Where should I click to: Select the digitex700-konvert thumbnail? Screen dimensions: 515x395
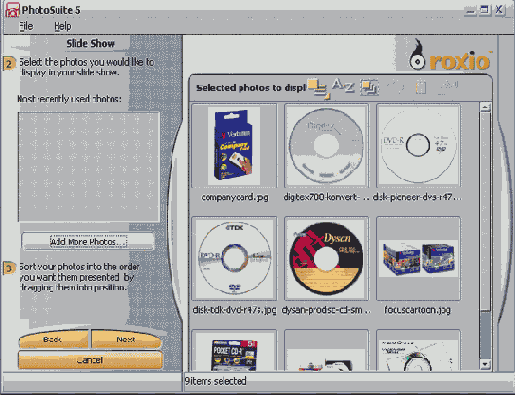coord(326,146)
